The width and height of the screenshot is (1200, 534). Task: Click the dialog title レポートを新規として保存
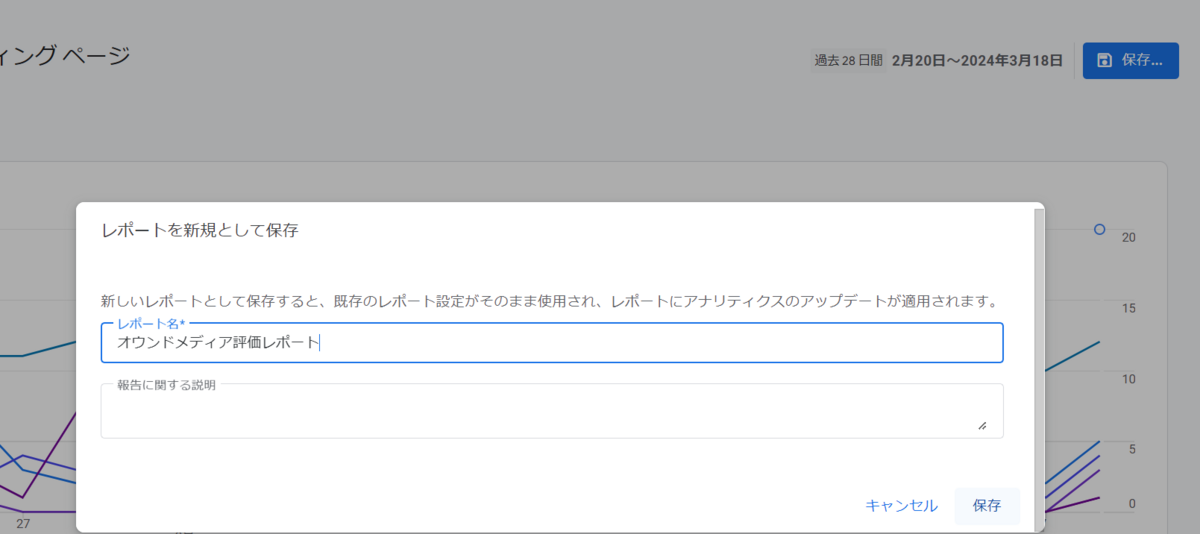click(x=200, y=231)
